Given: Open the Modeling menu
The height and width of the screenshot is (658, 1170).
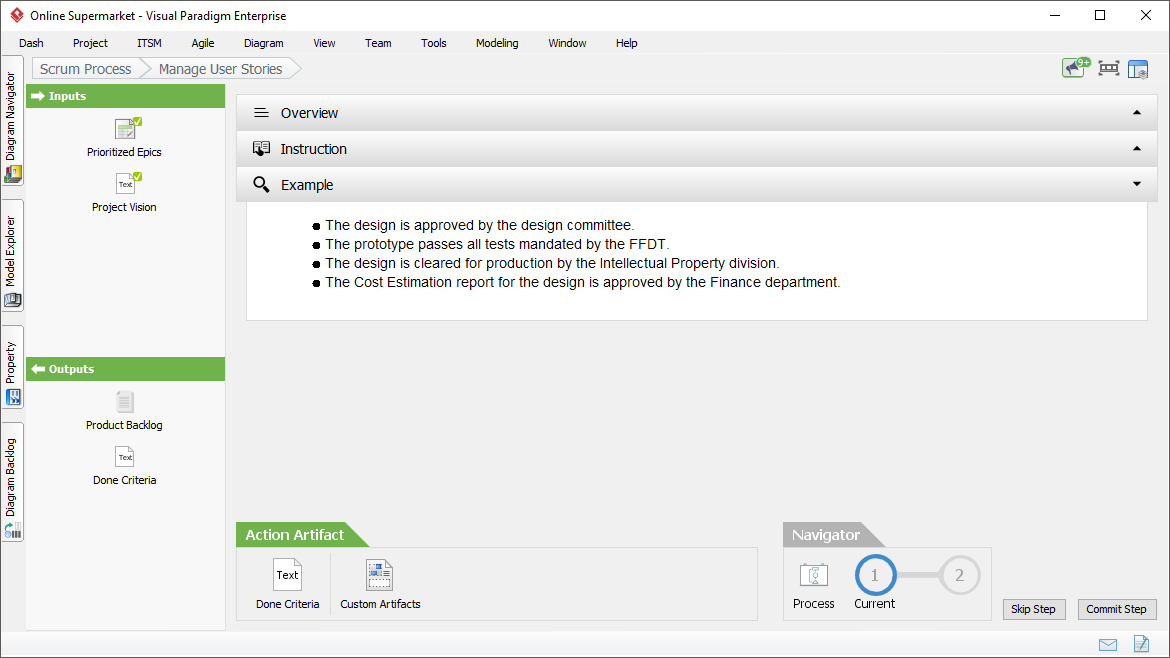Looking at the screenshot, I should click(497, 43).
